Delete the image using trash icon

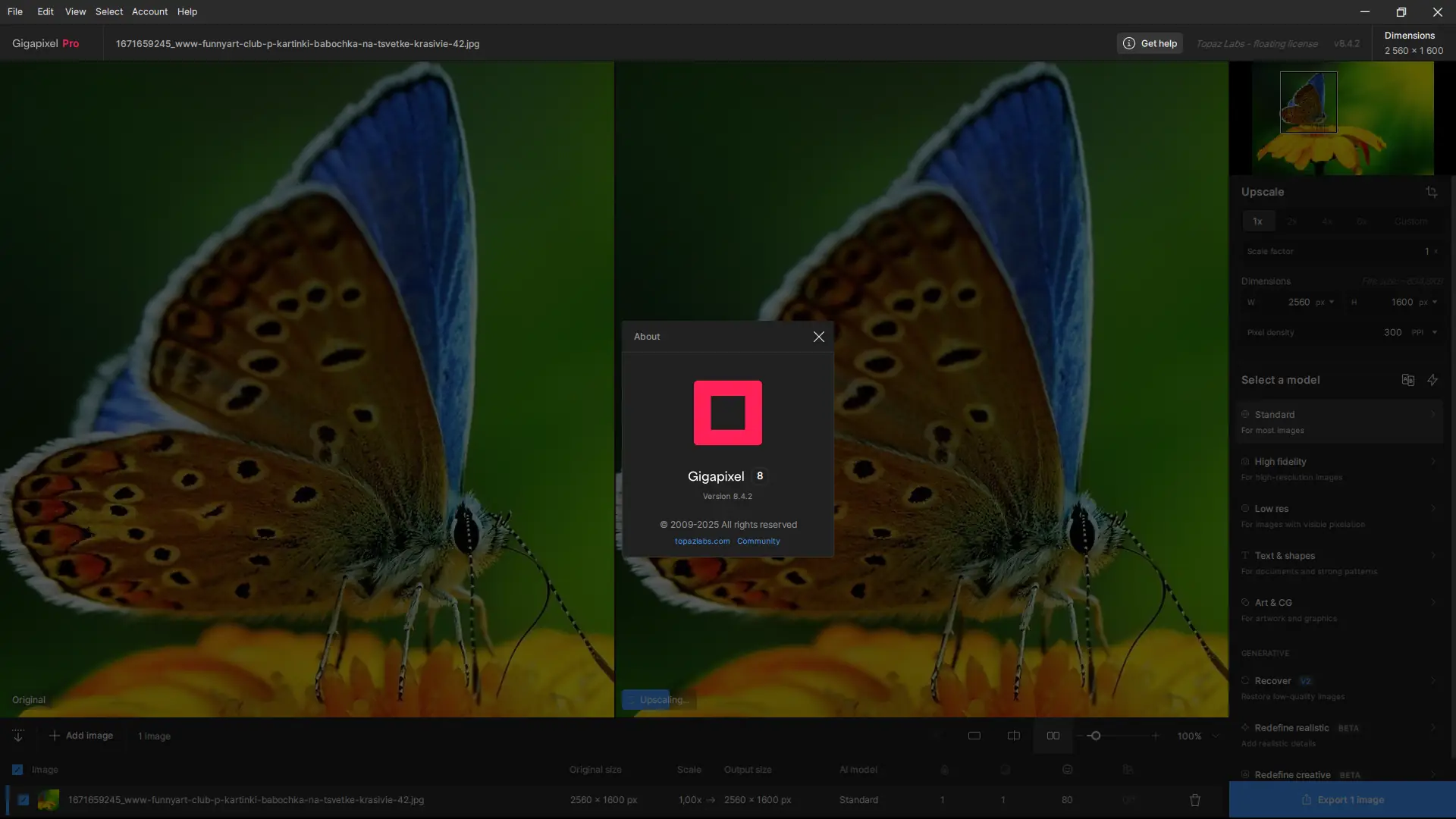point(1195,799)
